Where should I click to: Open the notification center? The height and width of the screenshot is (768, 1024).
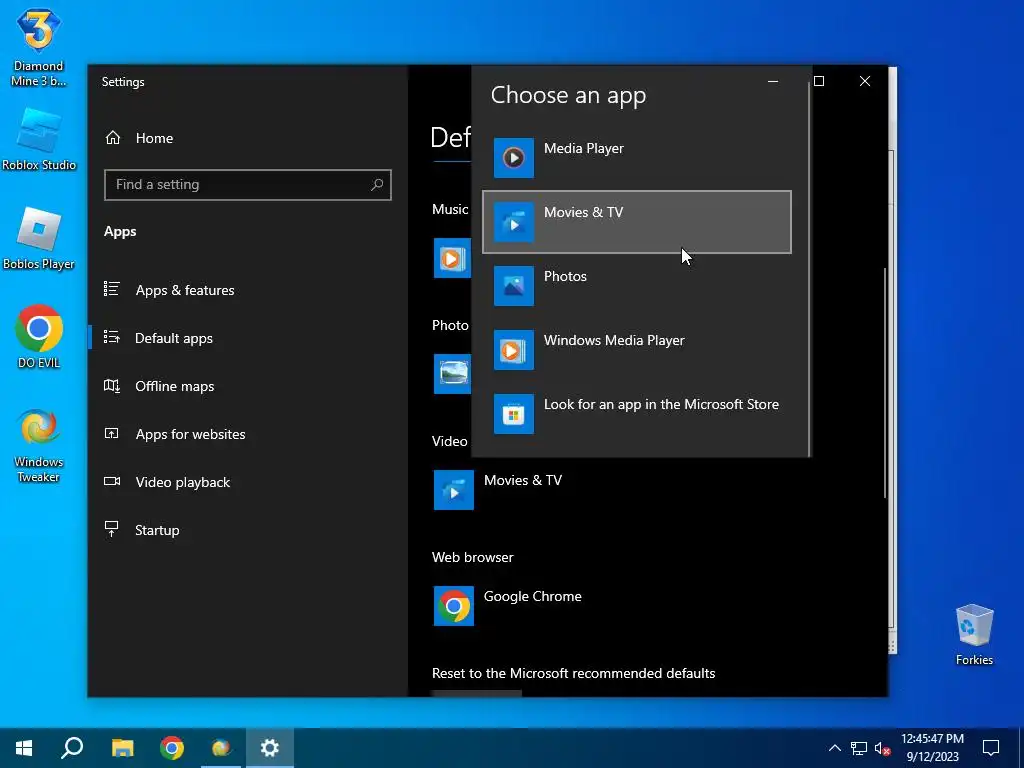click(991, 748)
